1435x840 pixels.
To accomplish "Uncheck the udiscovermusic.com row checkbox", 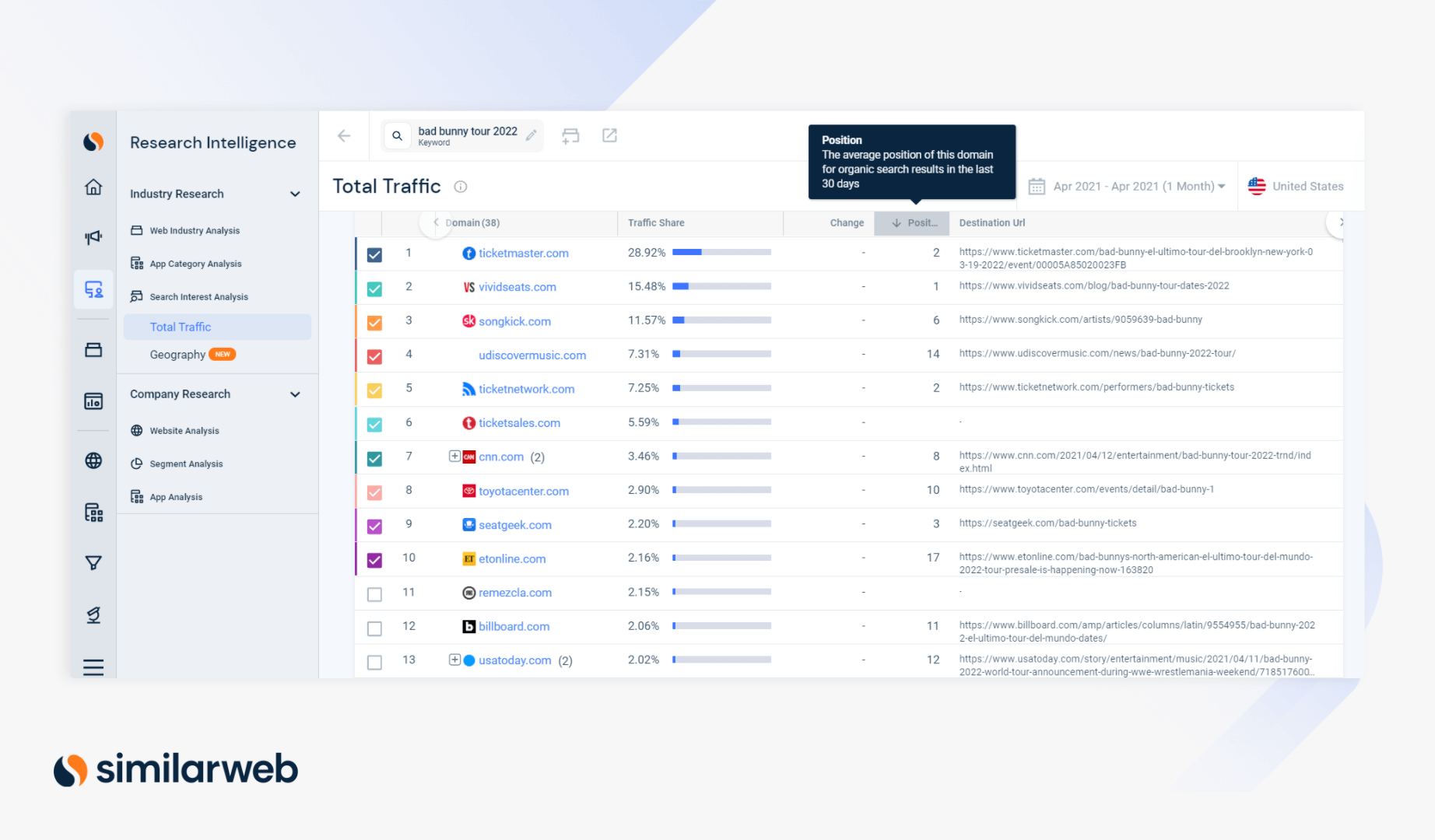I will pos(374,357).
